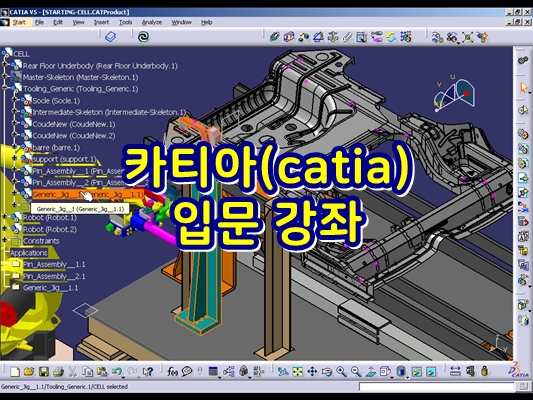
Task: Select the Pan arrows tool
Action: tap(312, 371)
